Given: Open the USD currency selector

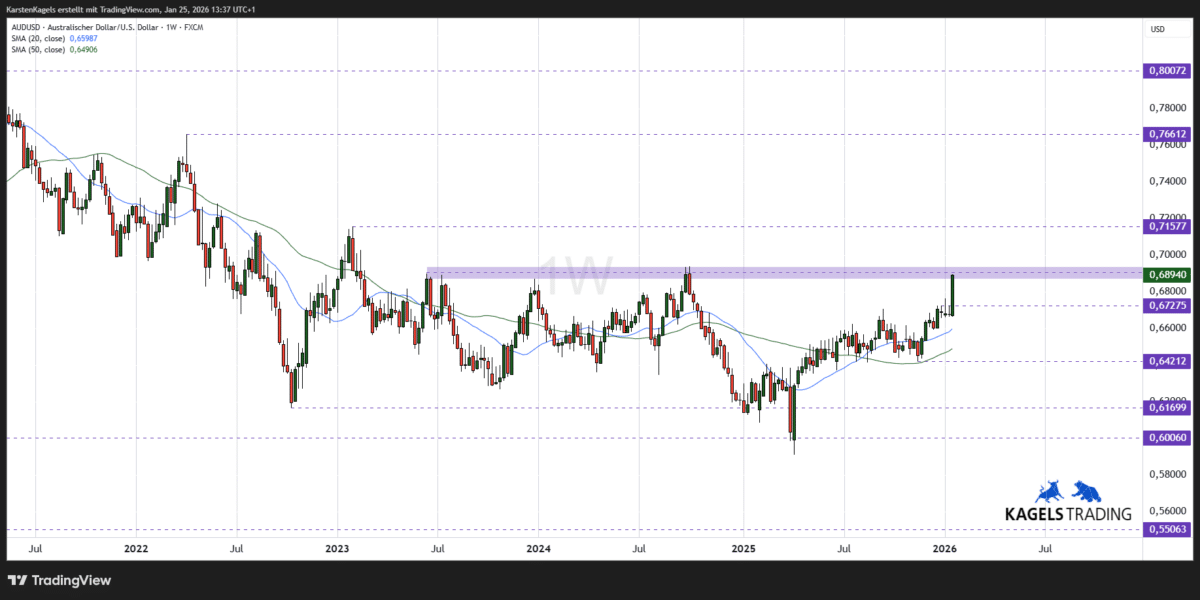Looking at the screenshot, I should pyautogui.click(x=1157, y=29).
